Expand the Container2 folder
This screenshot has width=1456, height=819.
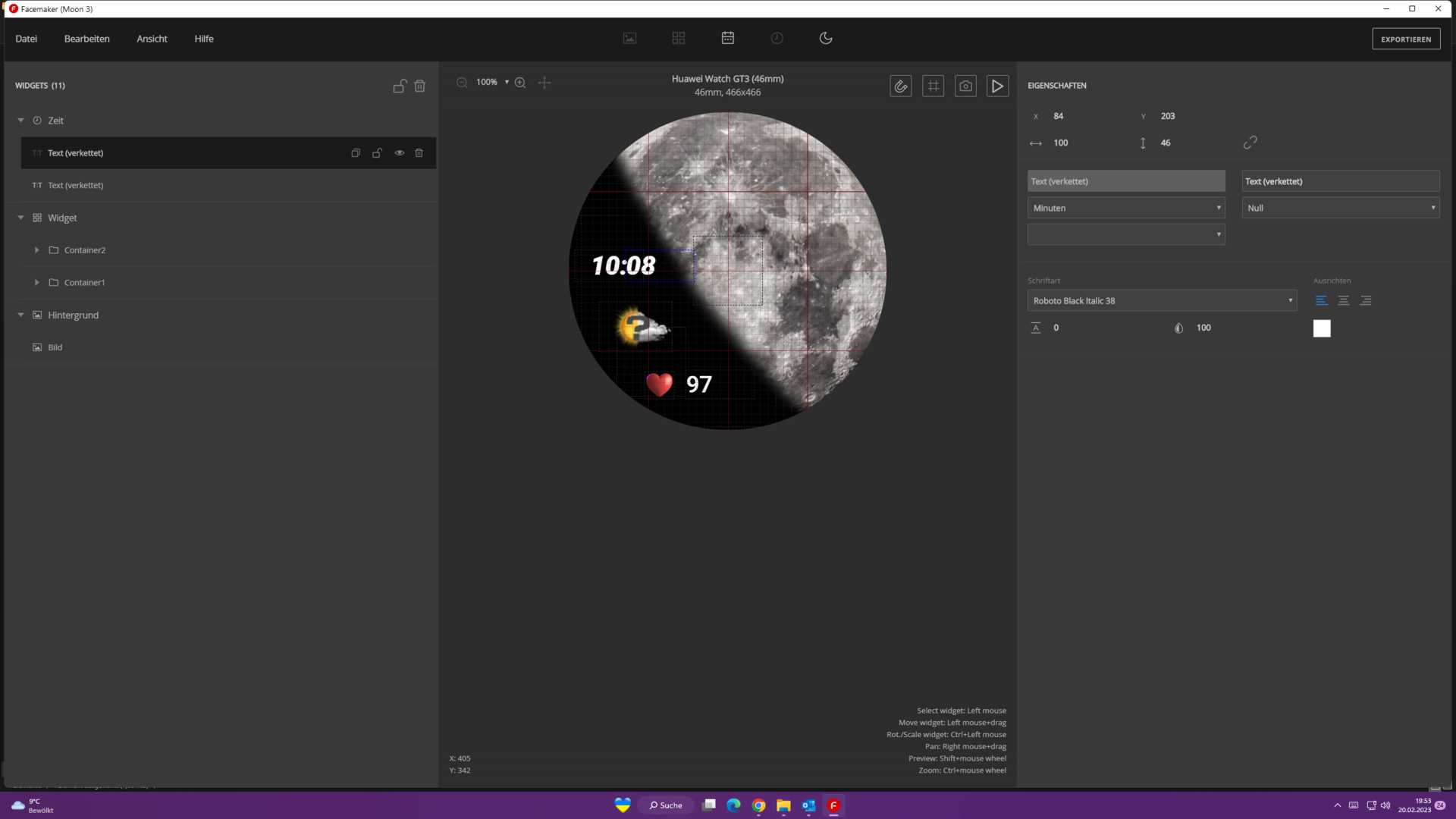[x=36, y=250]
